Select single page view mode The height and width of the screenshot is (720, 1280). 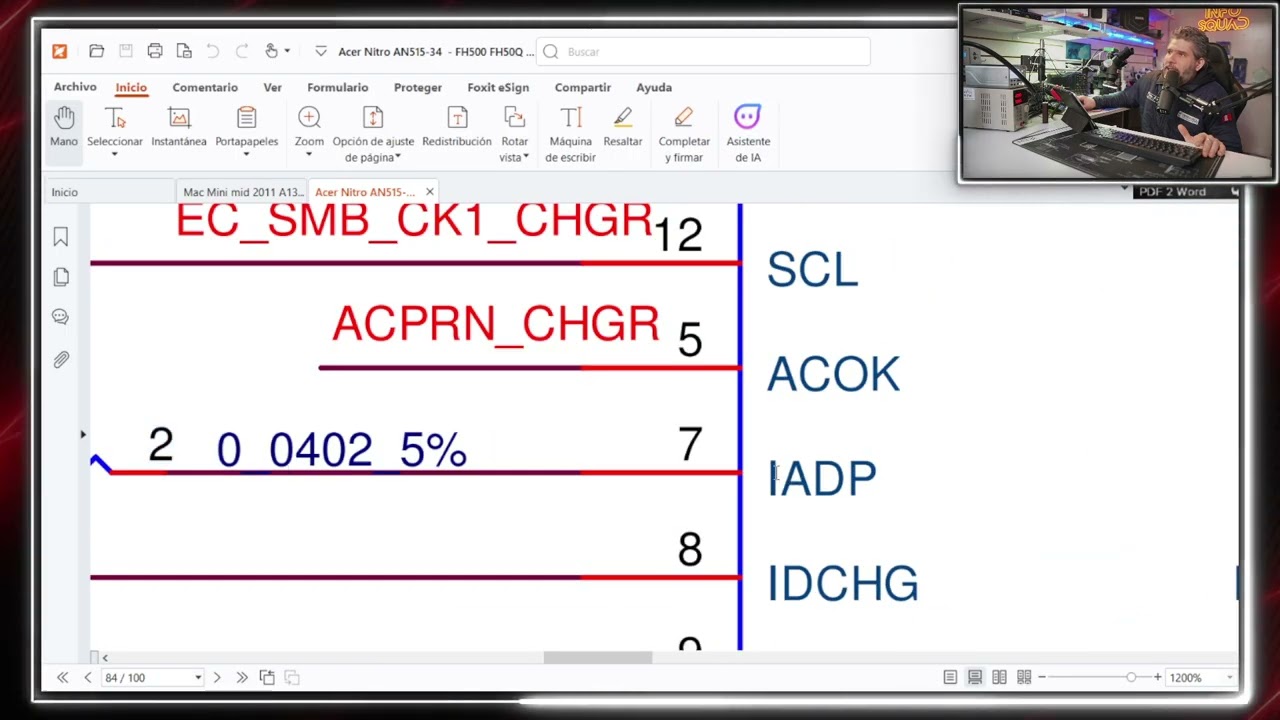coord(950,678)
